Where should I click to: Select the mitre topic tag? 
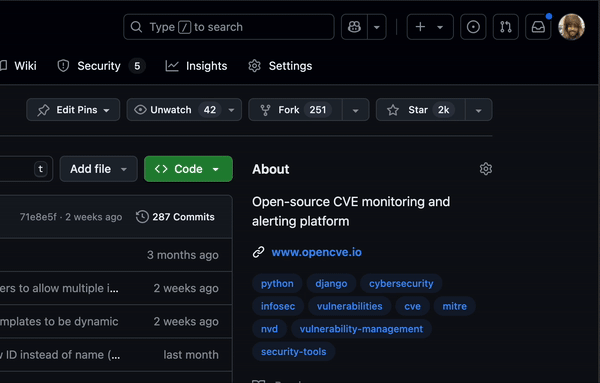455,306
